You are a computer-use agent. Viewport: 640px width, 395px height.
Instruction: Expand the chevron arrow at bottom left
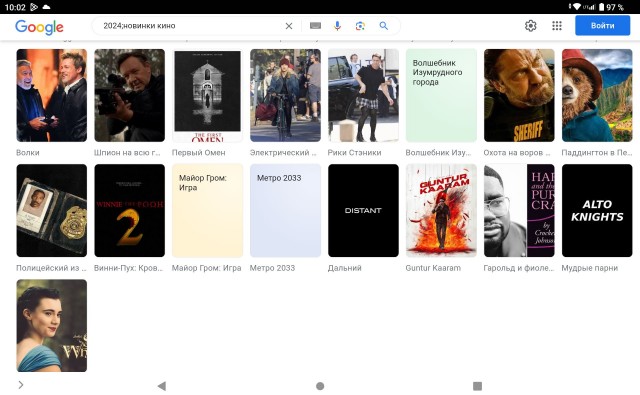coord(21,385)
